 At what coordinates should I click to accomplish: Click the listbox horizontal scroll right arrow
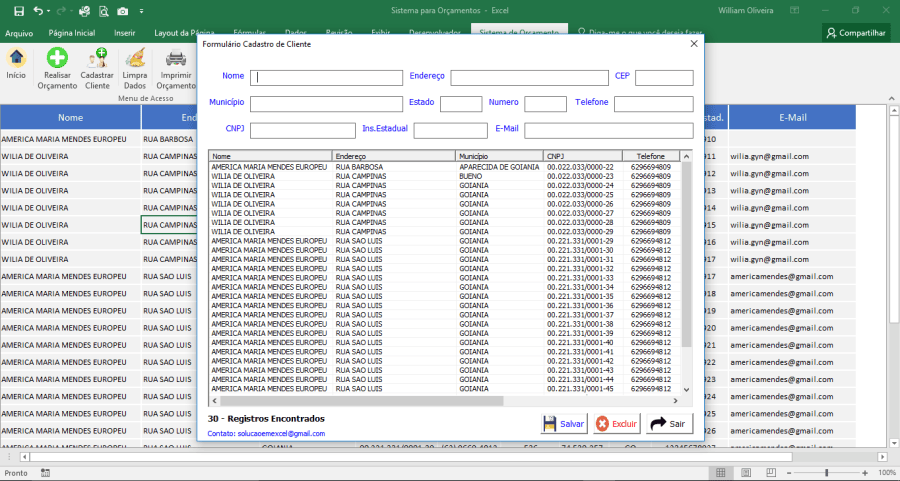676,401
